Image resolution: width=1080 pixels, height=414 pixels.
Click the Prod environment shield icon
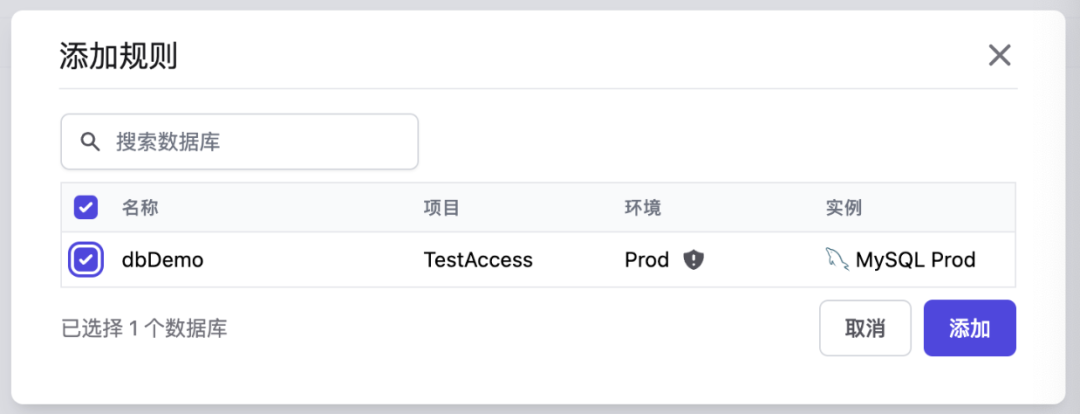[x=693, y=260]
